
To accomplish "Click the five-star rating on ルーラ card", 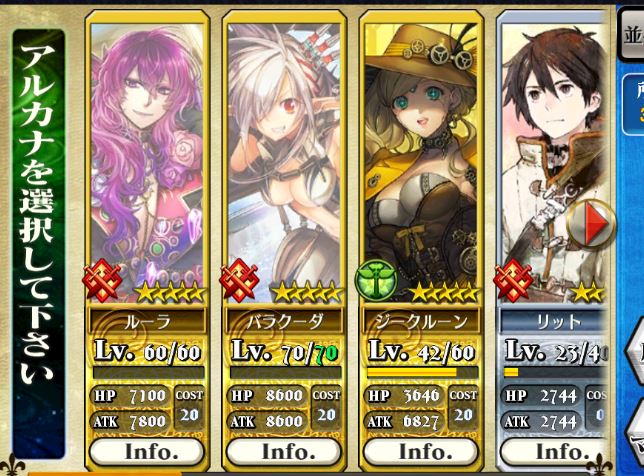I will coord(169,294).
